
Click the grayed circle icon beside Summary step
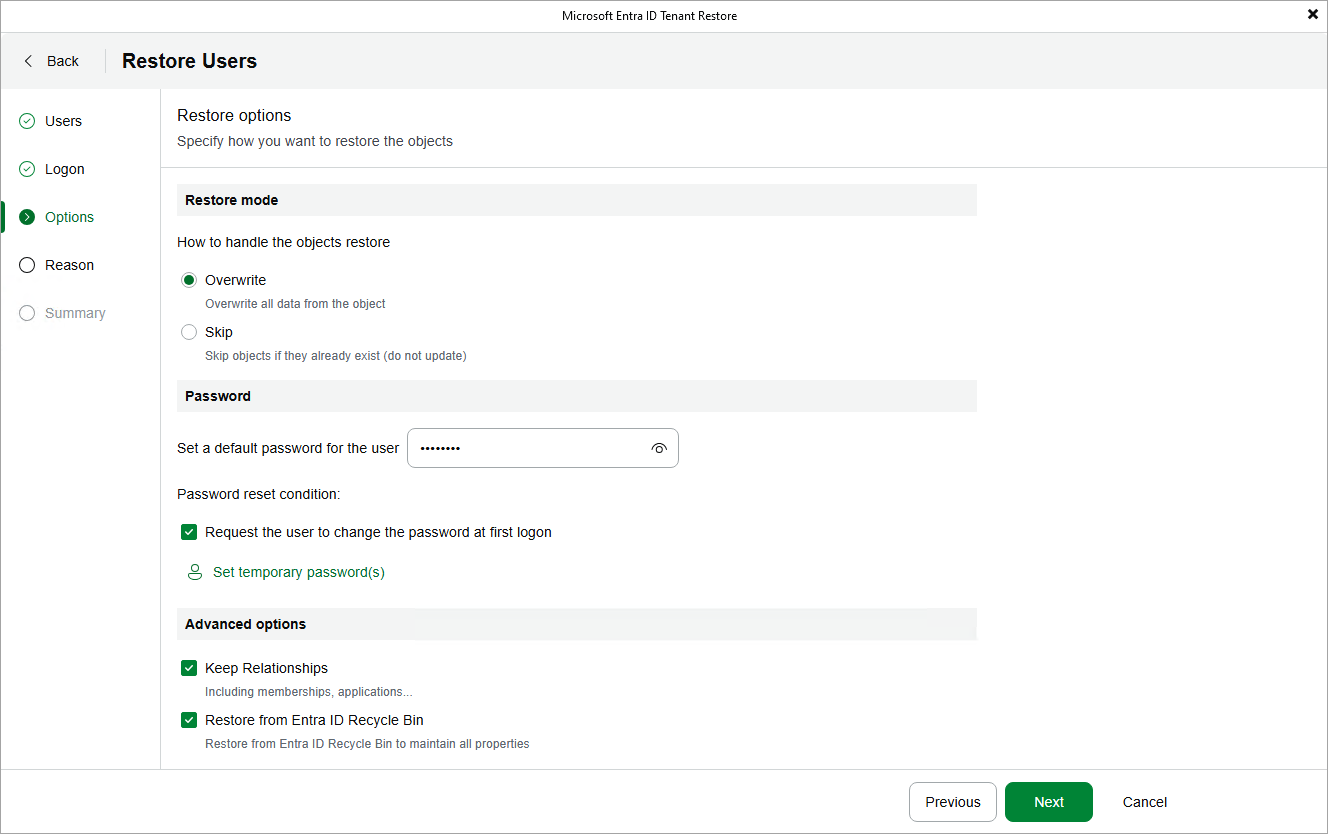26,312
